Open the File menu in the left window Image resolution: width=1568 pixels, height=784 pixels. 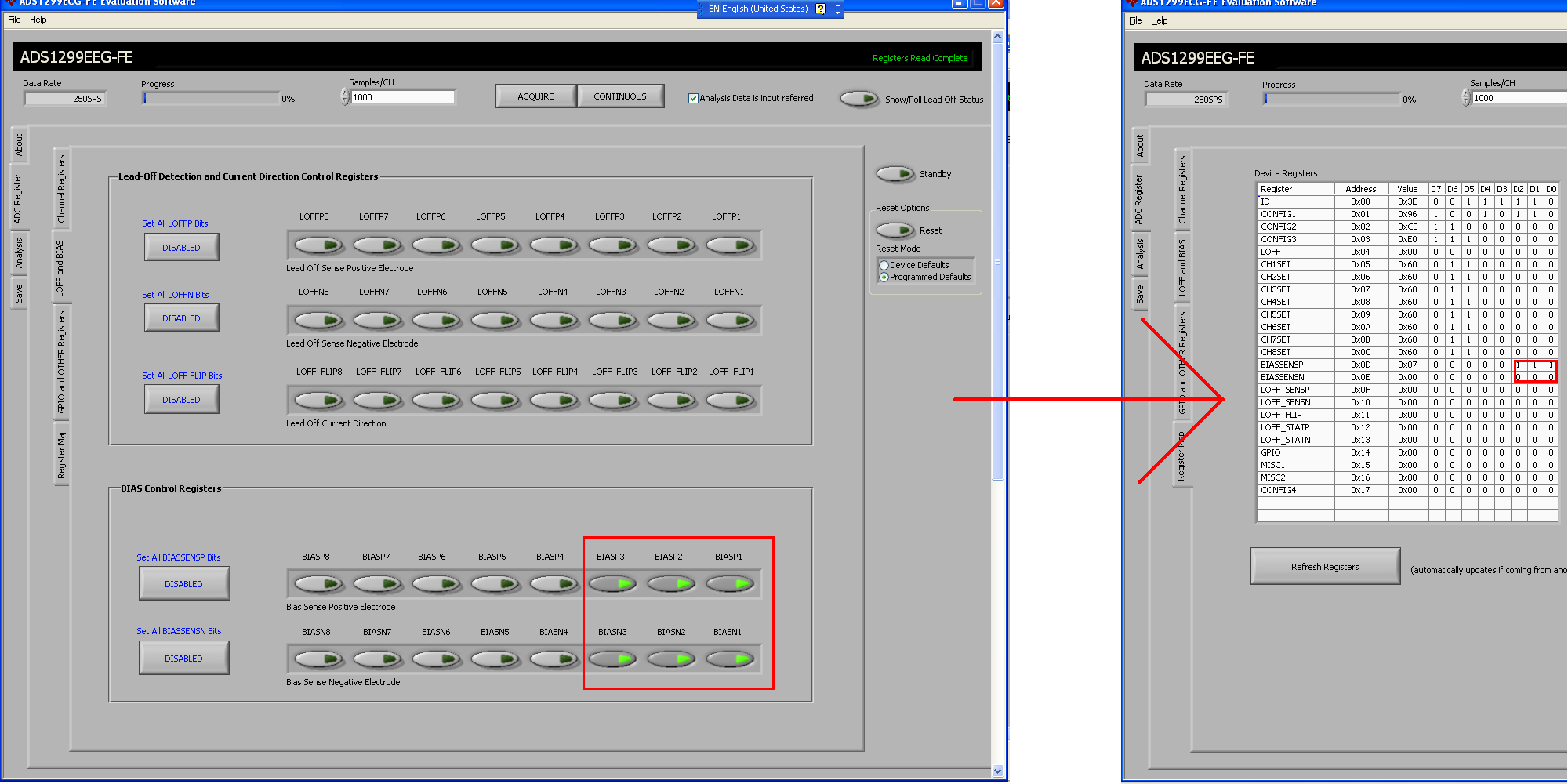14,20
